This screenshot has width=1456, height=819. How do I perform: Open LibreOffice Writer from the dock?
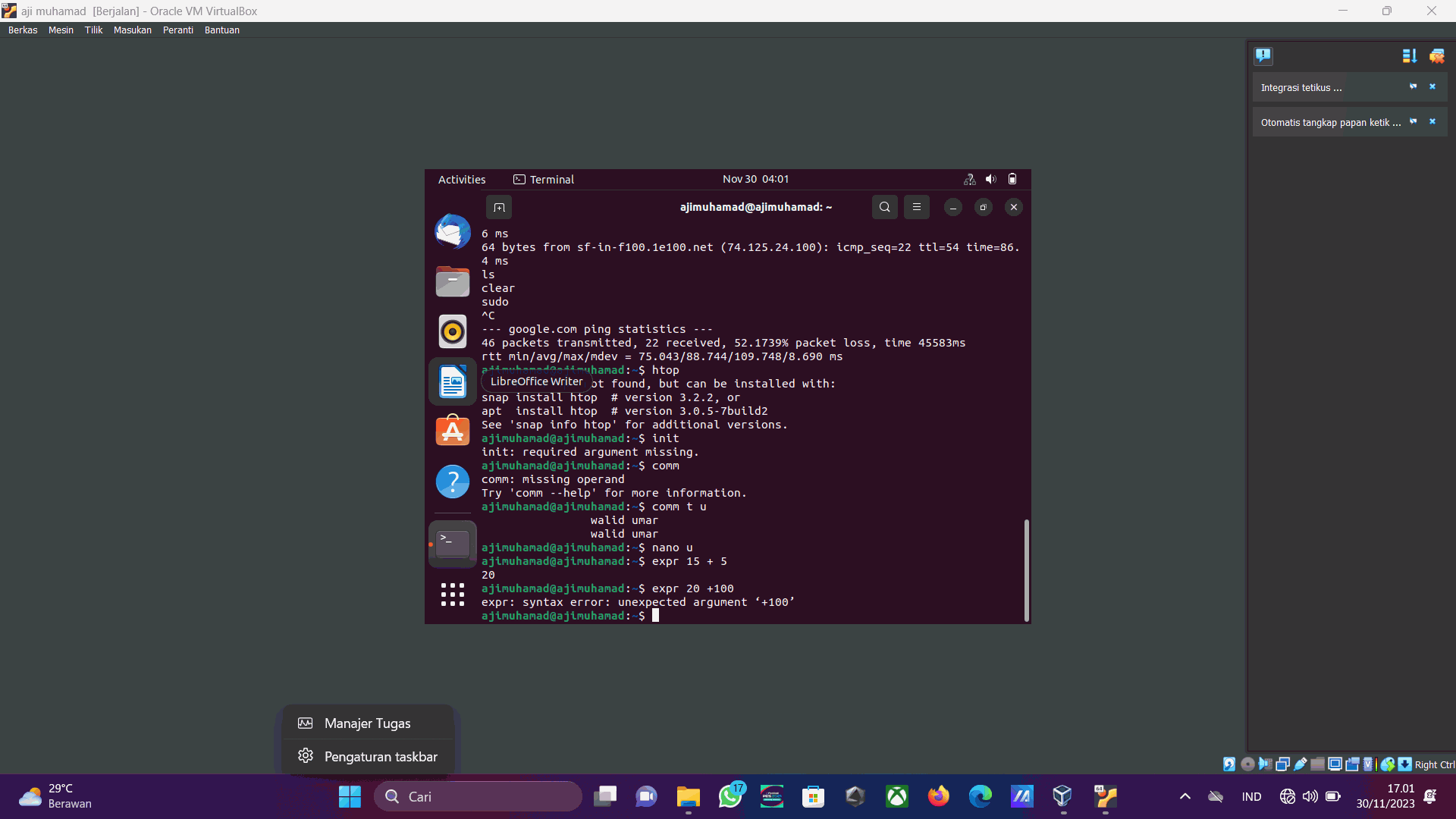point(453,381)
